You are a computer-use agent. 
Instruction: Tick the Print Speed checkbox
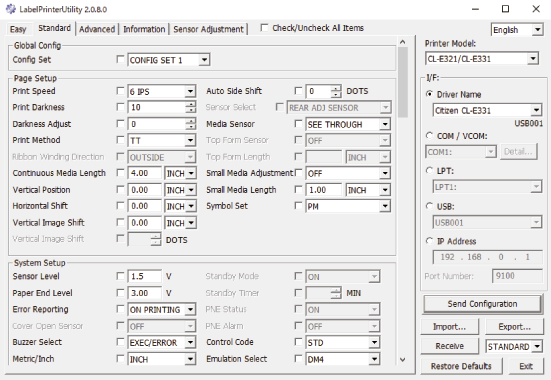pyautogui.click(x=120, y=91)
